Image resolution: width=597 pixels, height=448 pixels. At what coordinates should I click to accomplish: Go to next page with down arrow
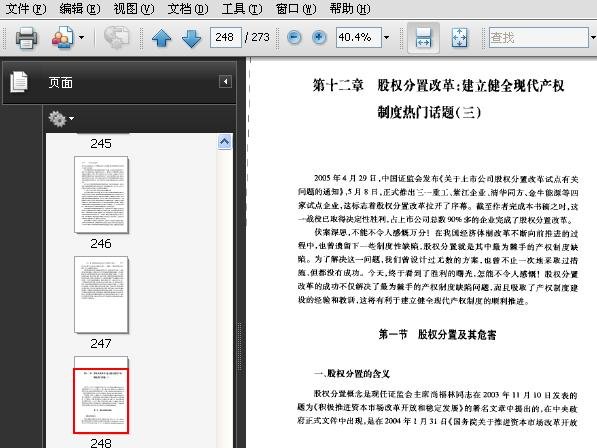click(x=191, y=38)
